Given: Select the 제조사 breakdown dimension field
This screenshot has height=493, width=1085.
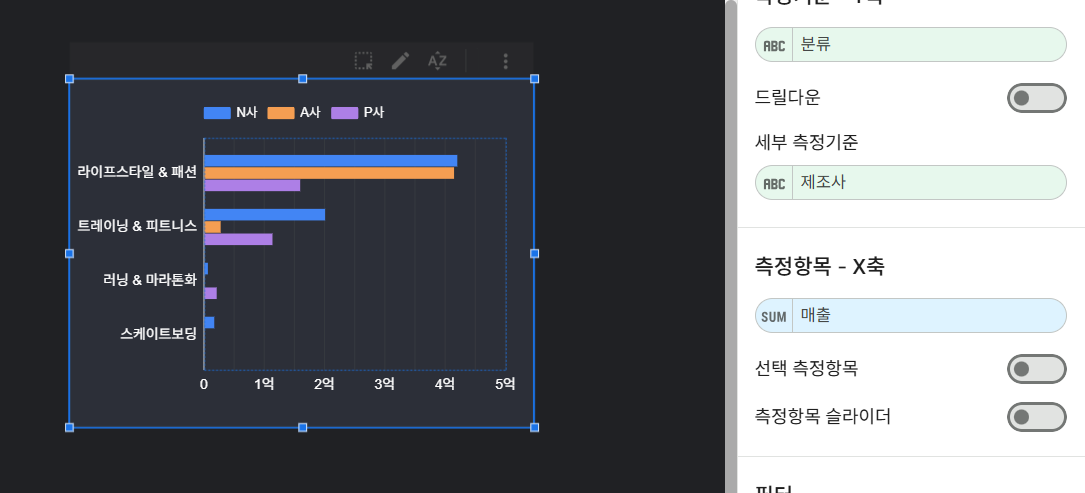Looking at the screenshot, I should tap(911, 183).
